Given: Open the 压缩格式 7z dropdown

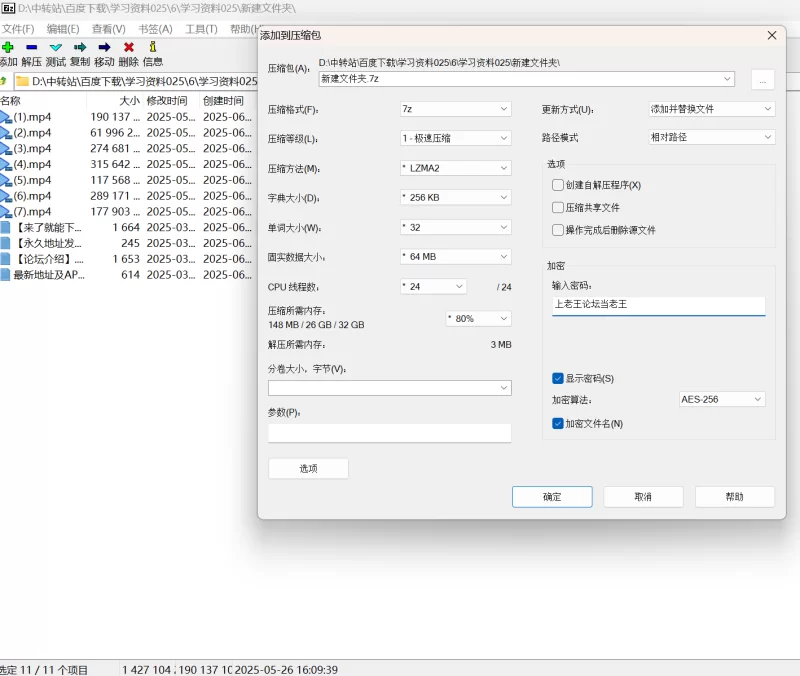Looking at the screenshot, I should click(x=455, y=109).
